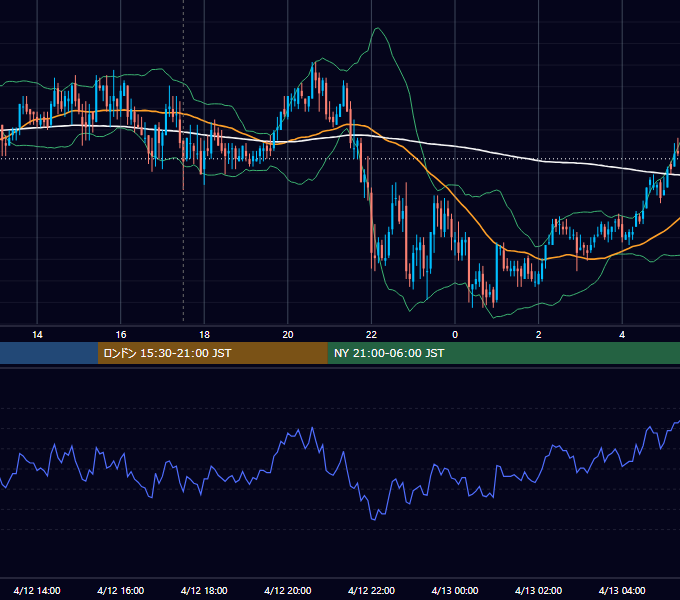Click the hour label 20 on price chart axis
This screenshot has height=600, width=680.
pos(288,334)
